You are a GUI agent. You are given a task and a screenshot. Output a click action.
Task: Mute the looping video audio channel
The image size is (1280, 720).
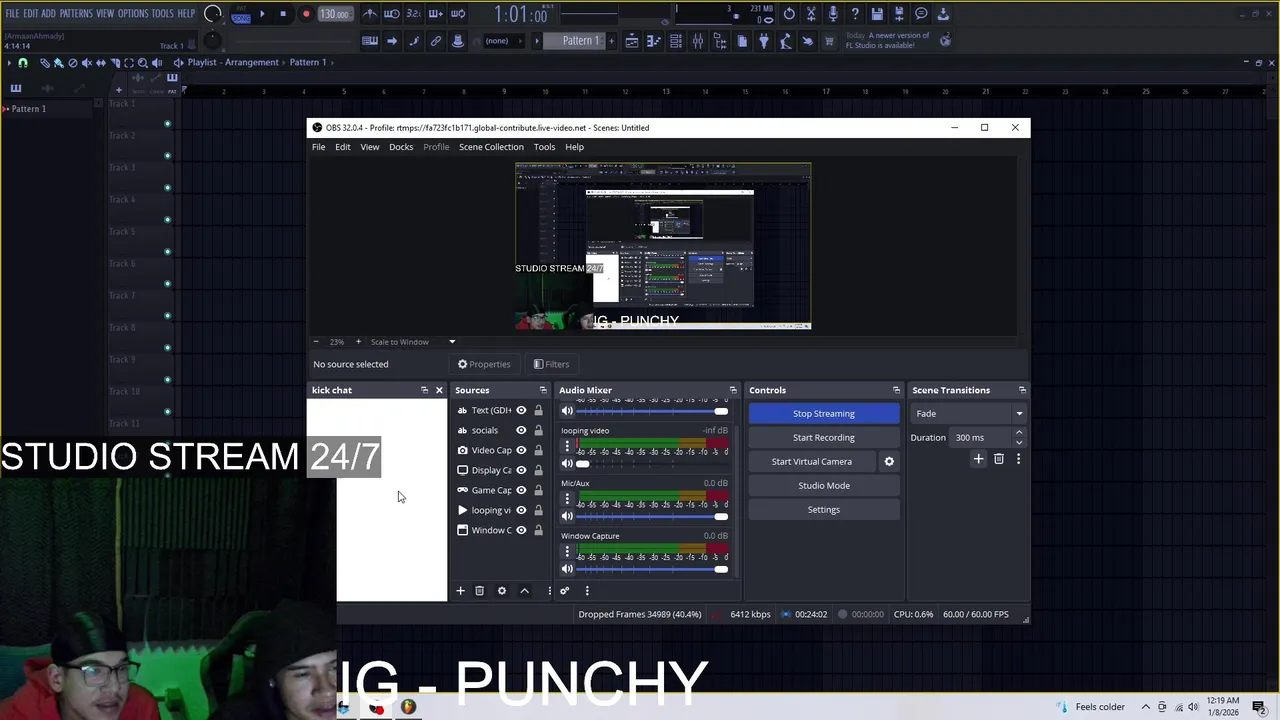coord(567,464)
